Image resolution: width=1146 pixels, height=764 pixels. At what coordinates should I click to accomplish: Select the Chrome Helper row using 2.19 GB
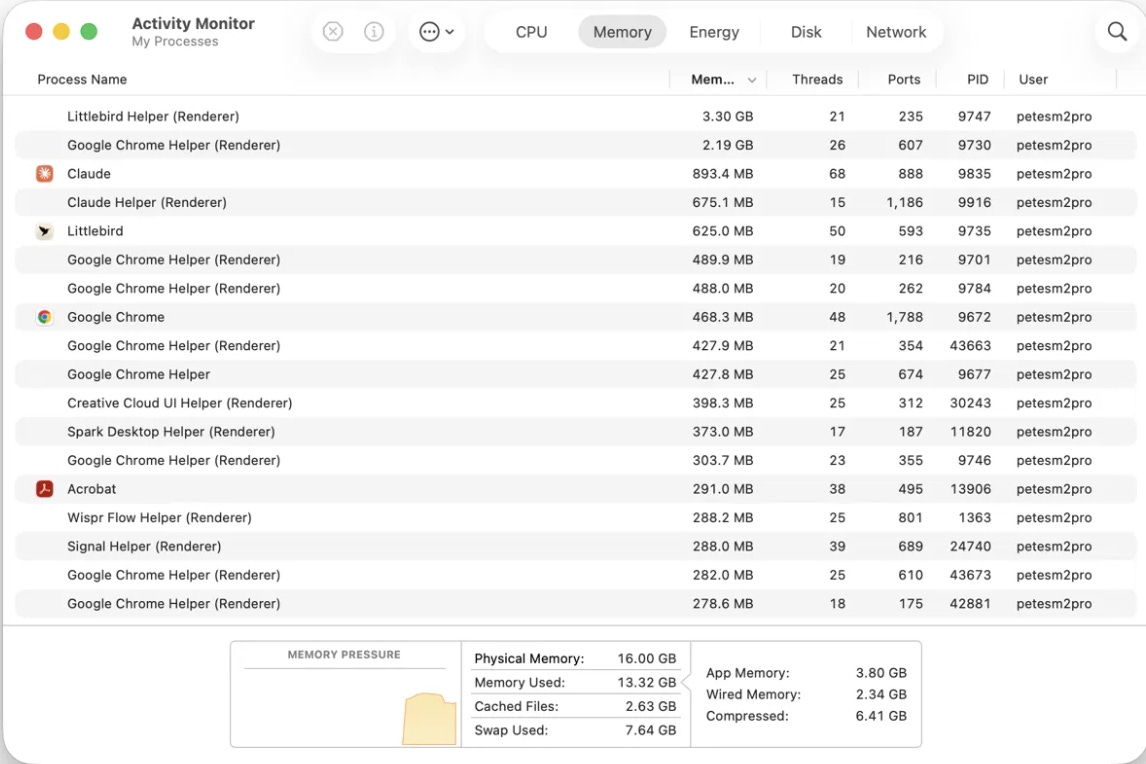pos(575,145)
